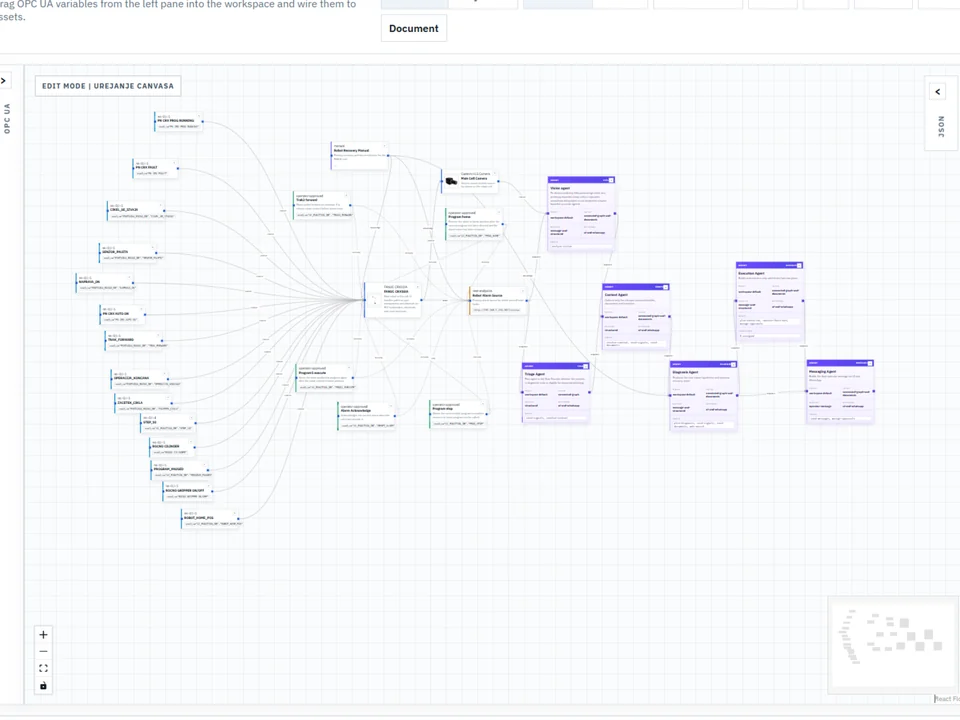The image size is (960, 720).
Task: Click output handle of Robot Alarm Source node
Action: pos(527,300)
